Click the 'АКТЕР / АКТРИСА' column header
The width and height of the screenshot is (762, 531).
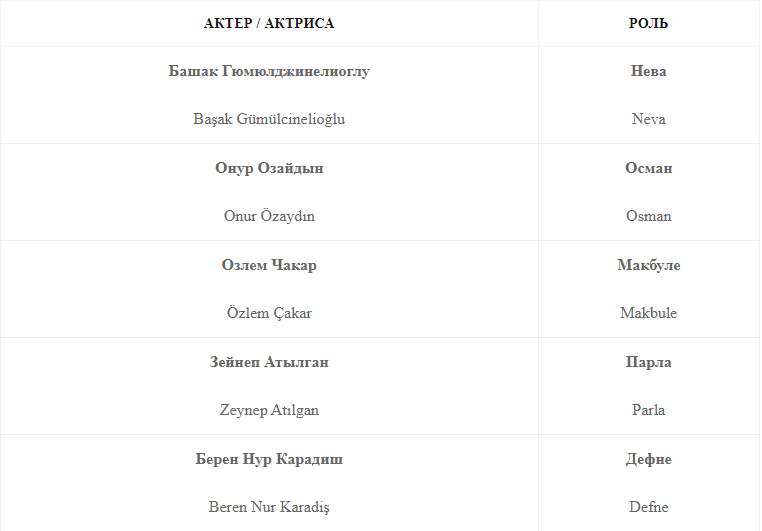coord(269,23)
